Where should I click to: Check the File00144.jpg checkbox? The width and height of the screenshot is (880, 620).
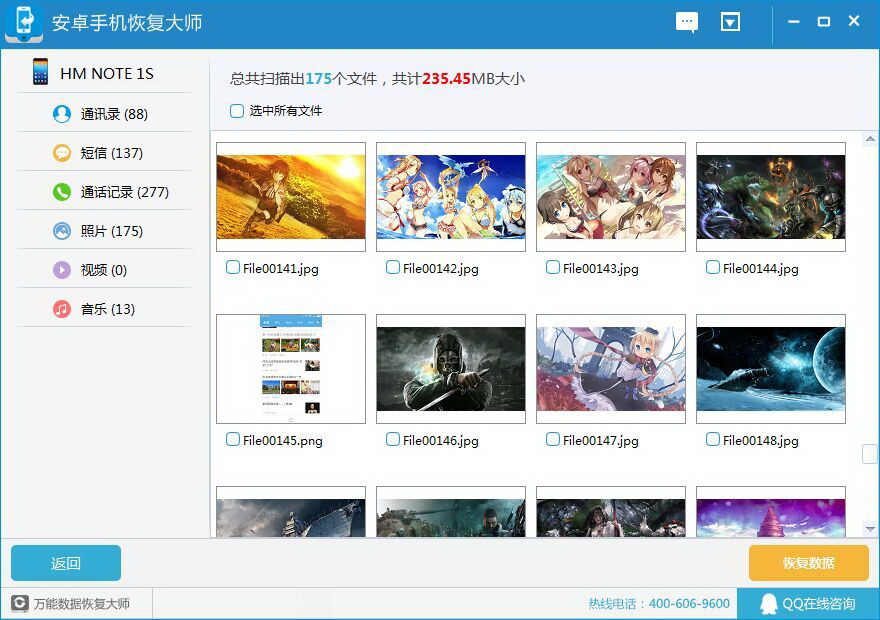tap(713, 267)
